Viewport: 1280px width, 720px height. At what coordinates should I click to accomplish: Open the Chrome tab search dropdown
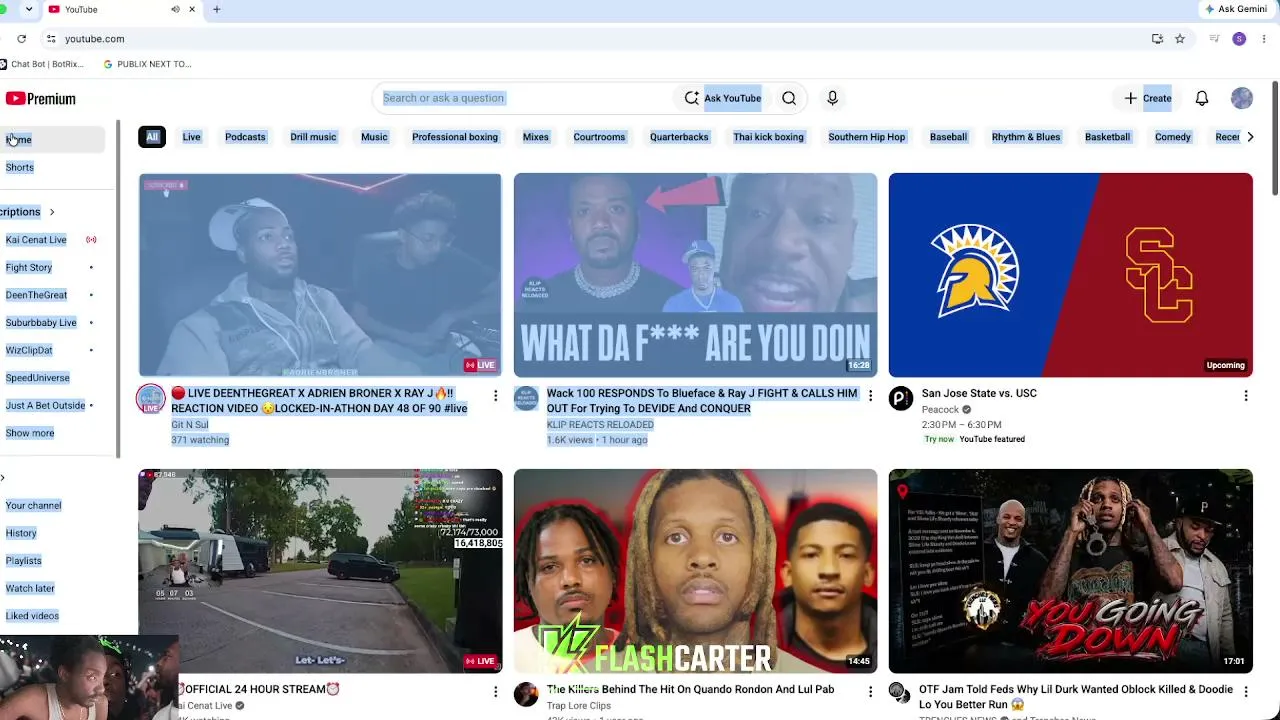click(x=28, y=10)
